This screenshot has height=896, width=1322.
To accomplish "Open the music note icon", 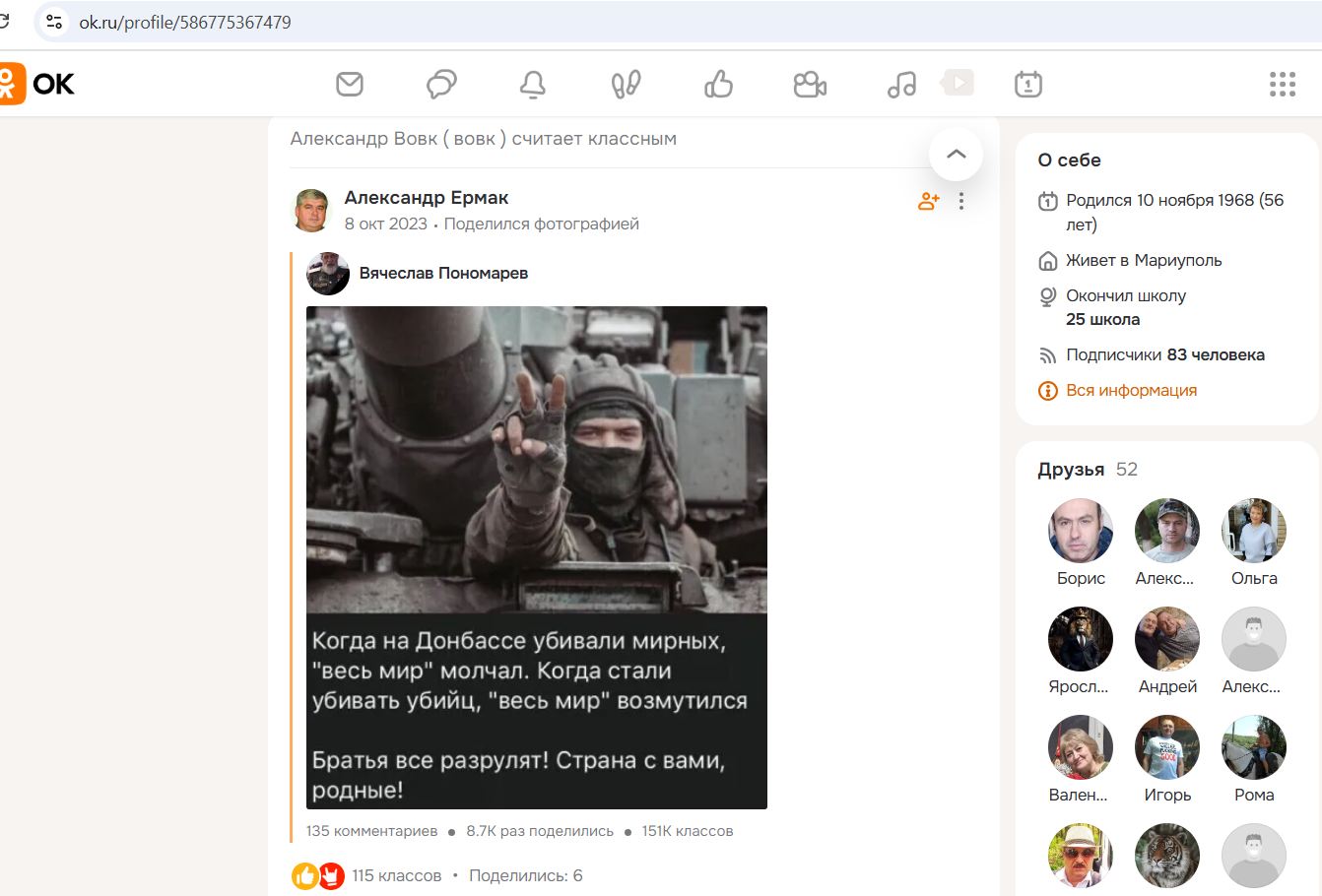I will pyautogui.click(x=901, y=85).
